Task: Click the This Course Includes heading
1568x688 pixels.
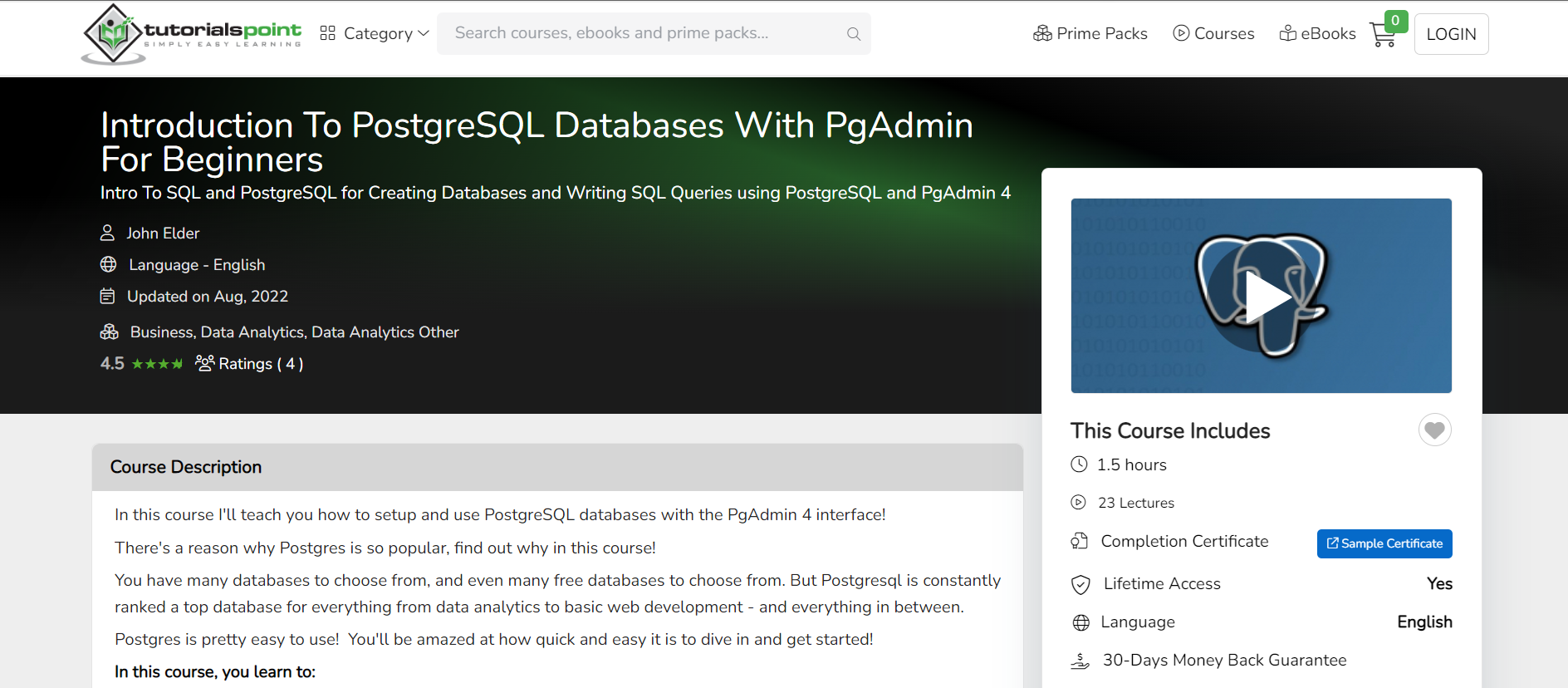Action: click(1170, 430)
